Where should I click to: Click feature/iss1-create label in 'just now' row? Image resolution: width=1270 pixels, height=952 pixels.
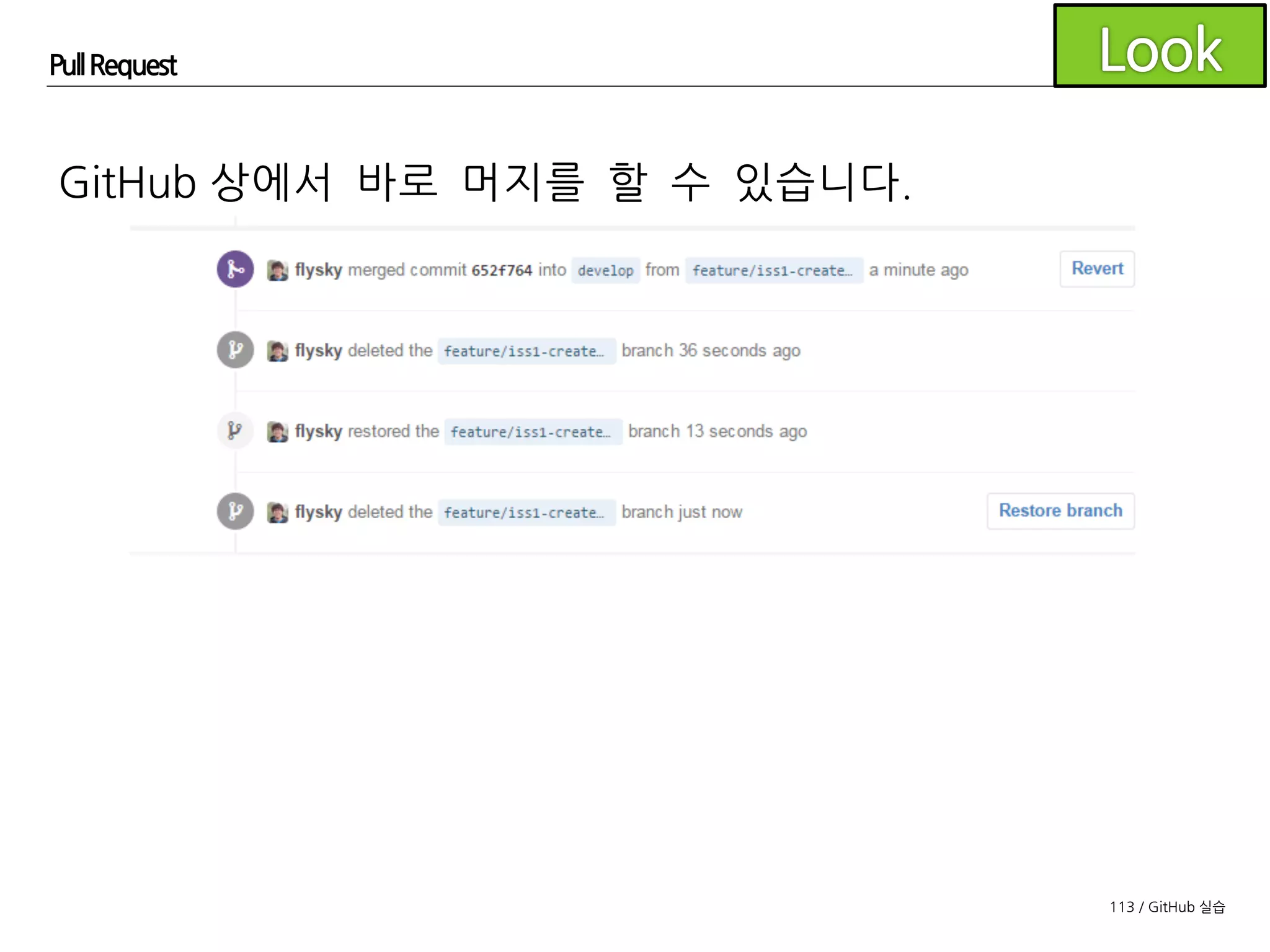click(526, 512)
